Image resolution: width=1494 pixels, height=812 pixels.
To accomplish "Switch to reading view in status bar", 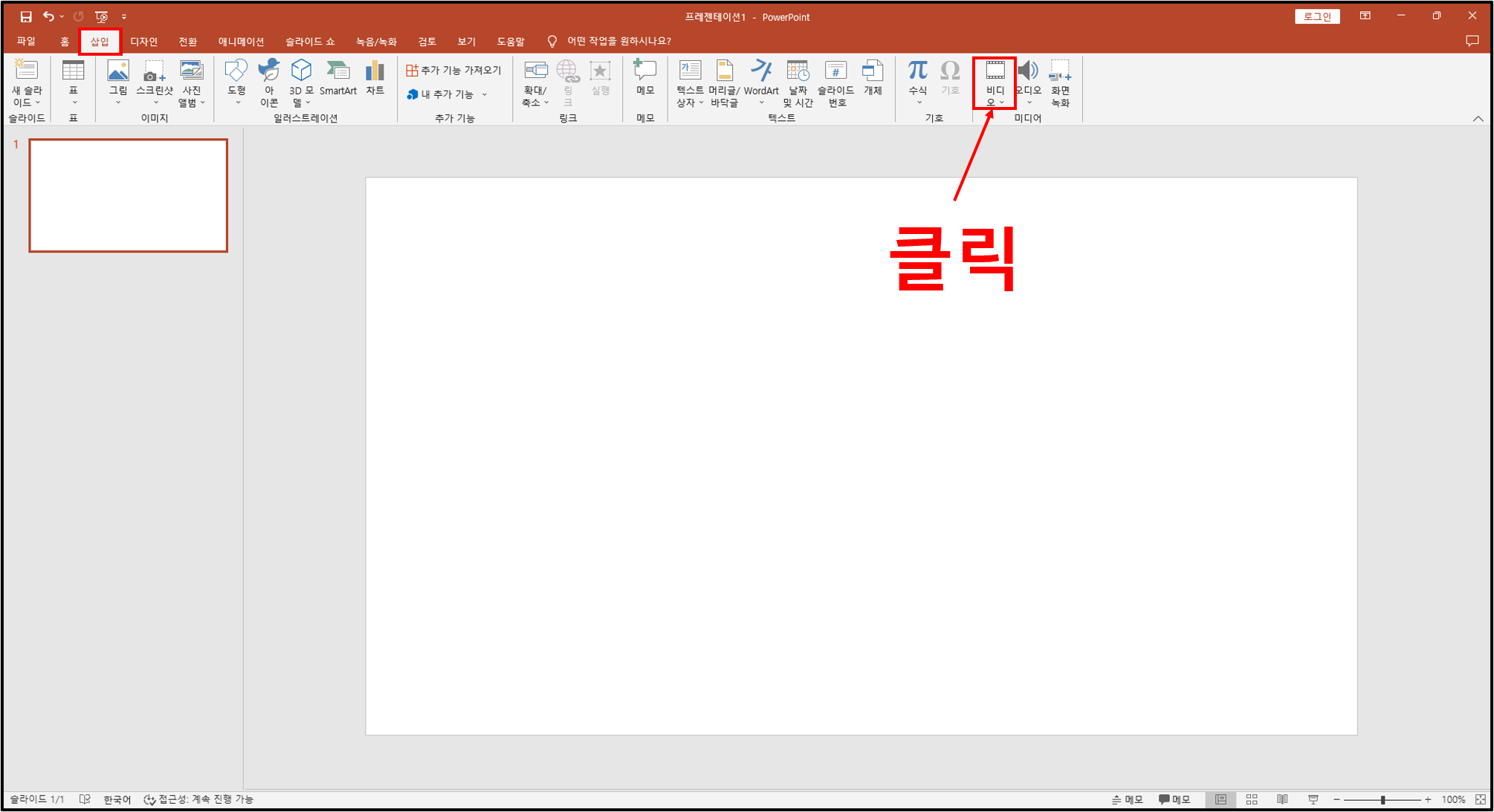I will [1282, 799].
